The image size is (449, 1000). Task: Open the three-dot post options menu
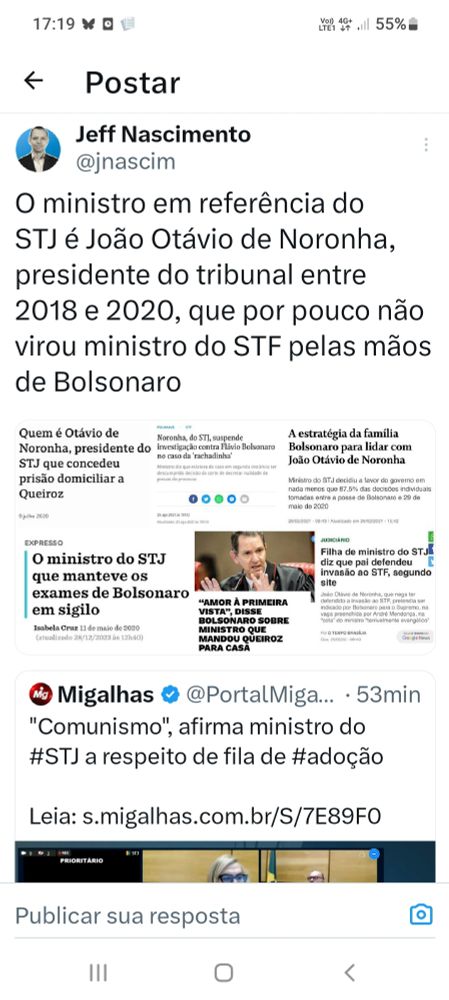coord(425,145)
